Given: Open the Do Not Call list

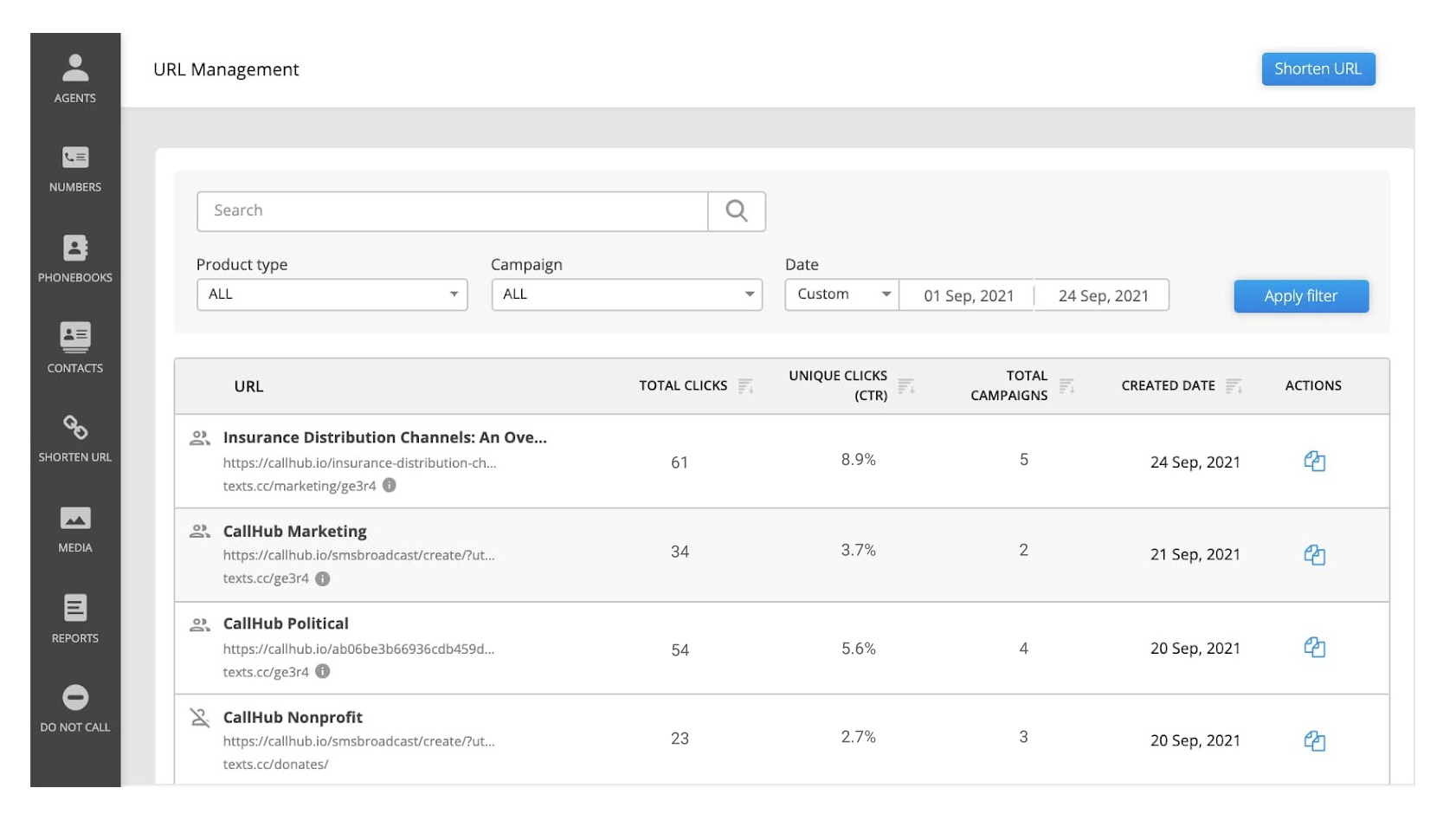Looking at the screenshot, I should tap(75, 709).
